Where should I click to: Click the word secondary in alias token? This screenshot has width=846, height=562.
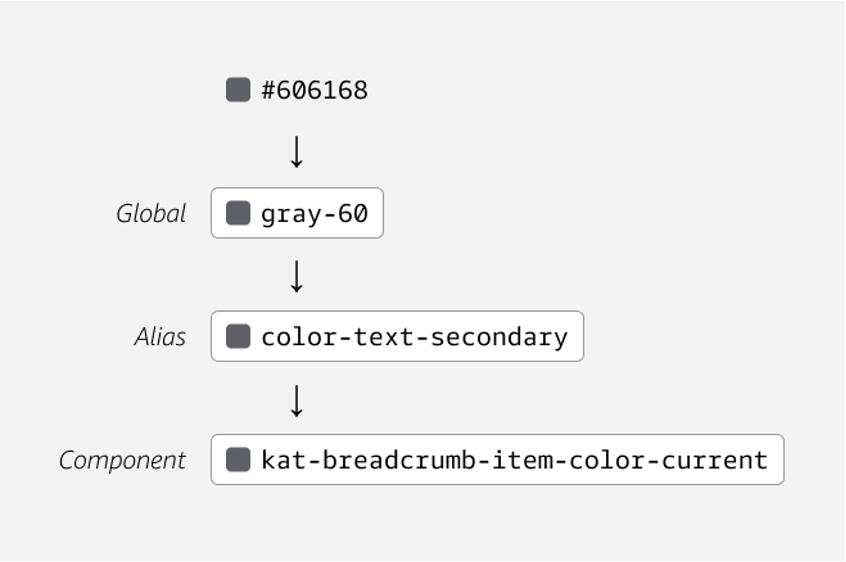pyautogui.click(x=499, y=339)
